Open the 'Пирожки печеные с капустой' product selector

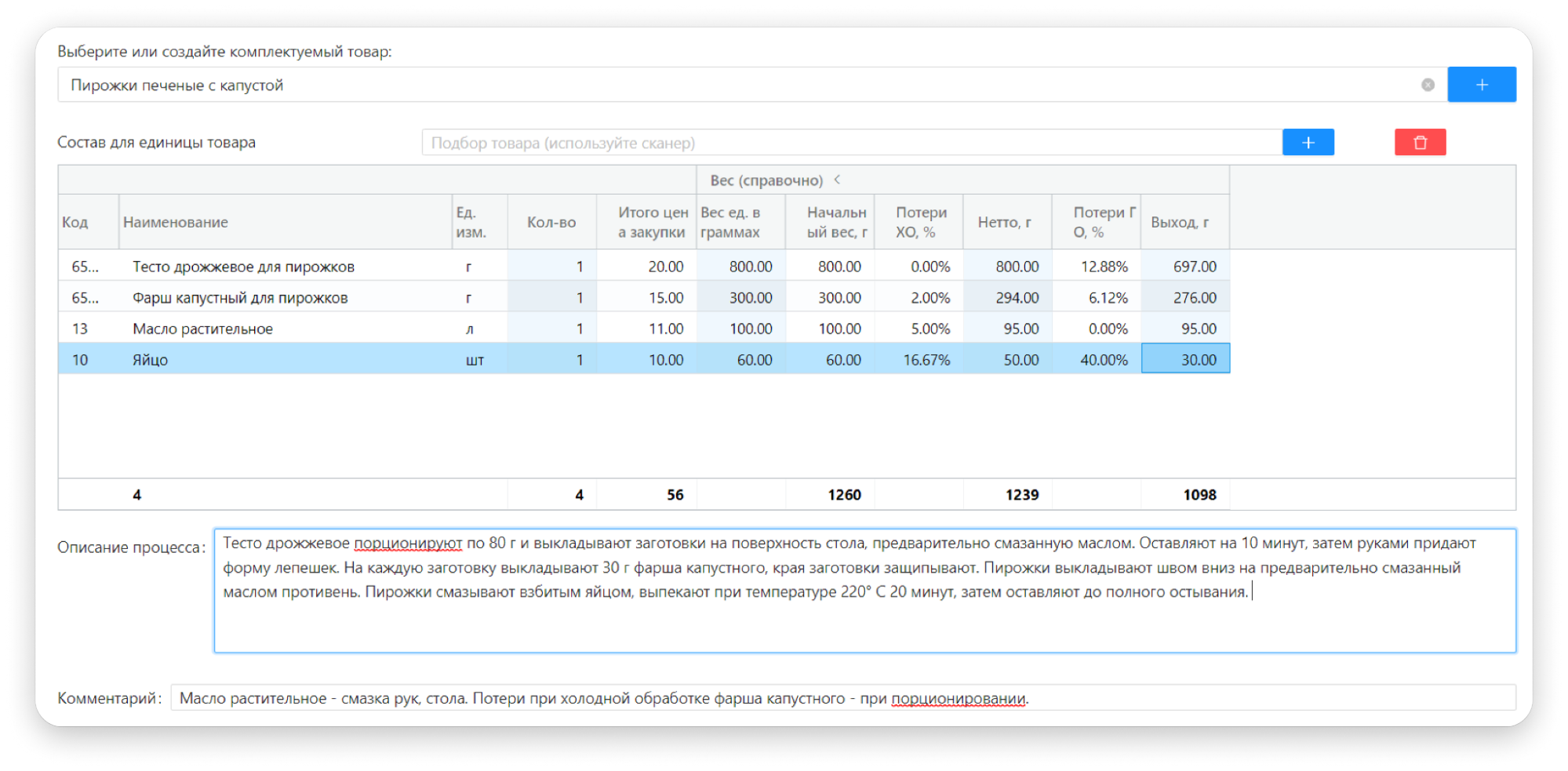(737, 85)
